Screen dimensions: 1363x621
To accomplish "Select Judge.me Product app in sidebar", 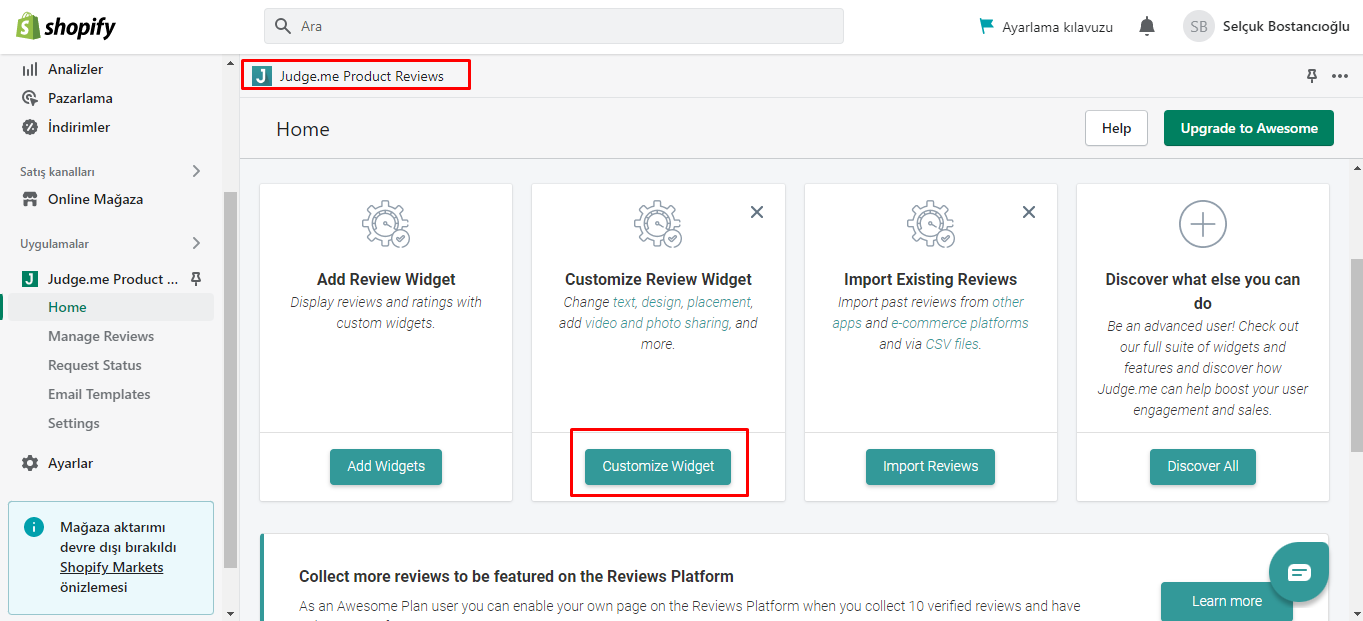I will click(113, 279).
